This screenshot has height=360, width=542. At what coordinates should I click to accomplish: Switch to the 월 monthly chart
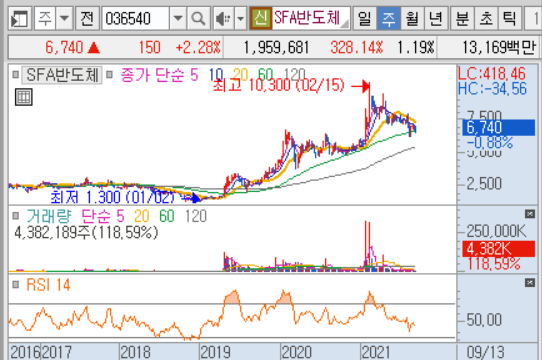tap(412, 18)
